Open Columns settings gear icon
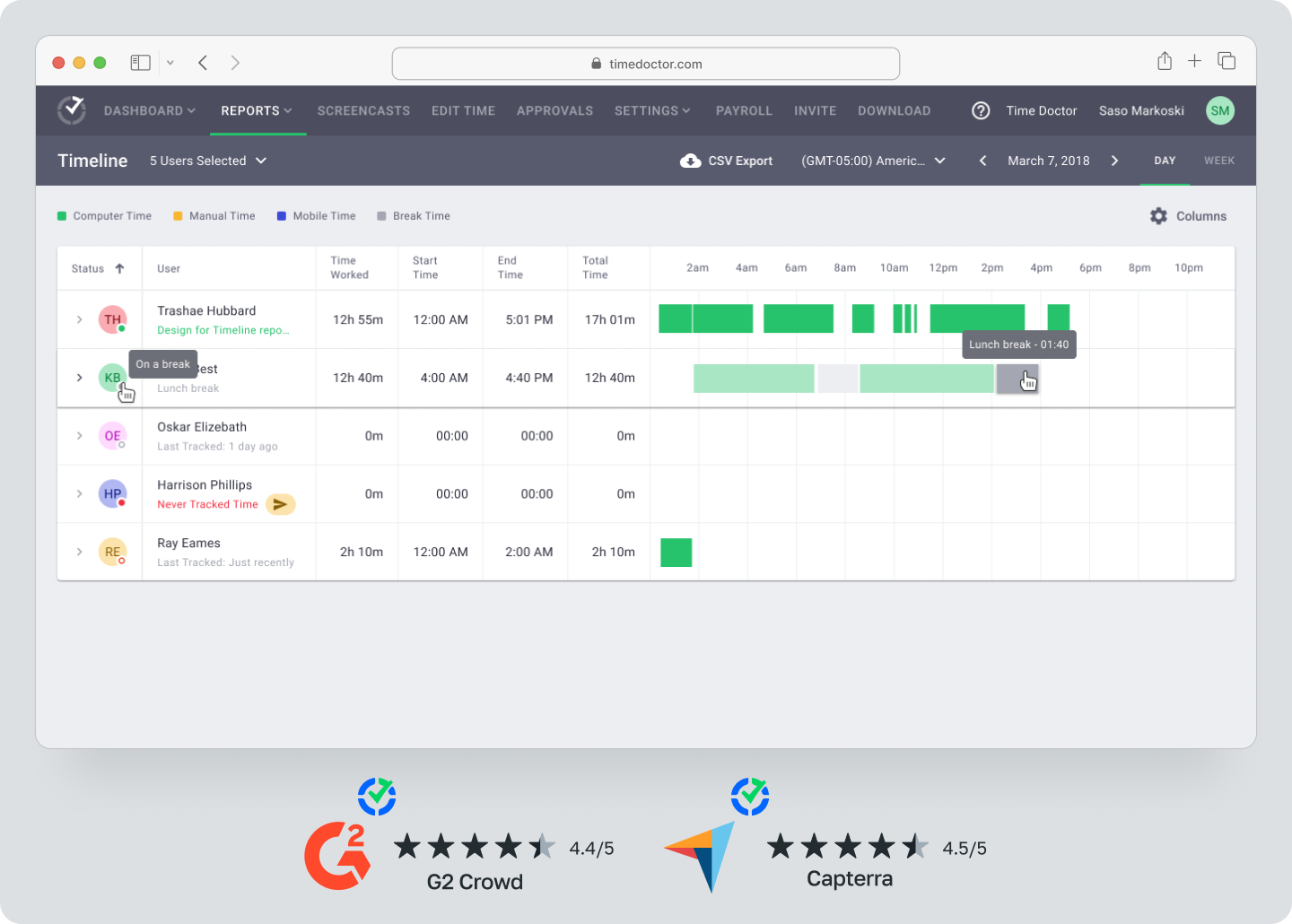The image size is (1292, 924). (1158, 216)
